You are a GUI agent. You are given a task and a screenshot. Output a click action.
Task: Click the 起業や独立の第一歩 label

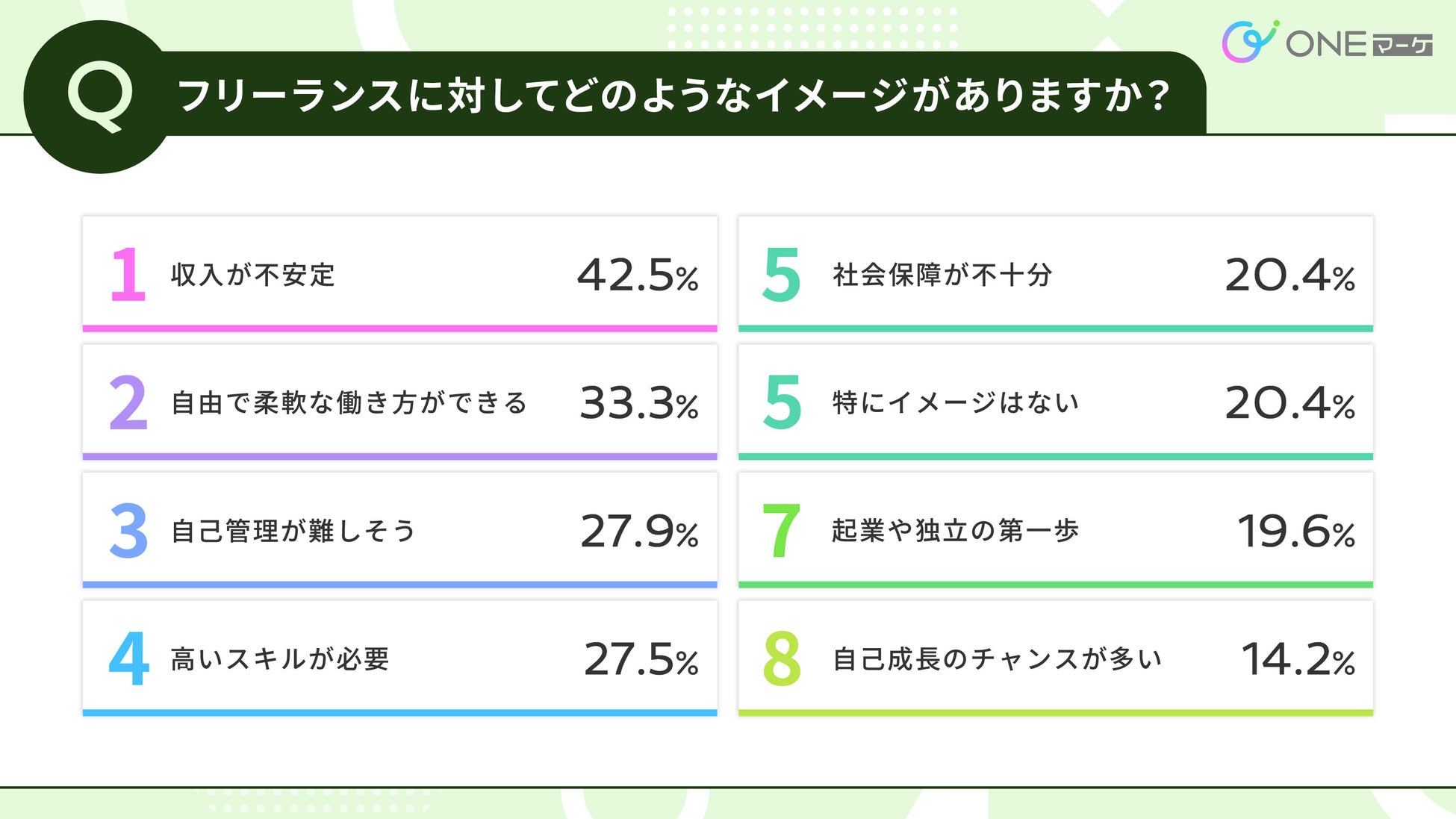955,531
